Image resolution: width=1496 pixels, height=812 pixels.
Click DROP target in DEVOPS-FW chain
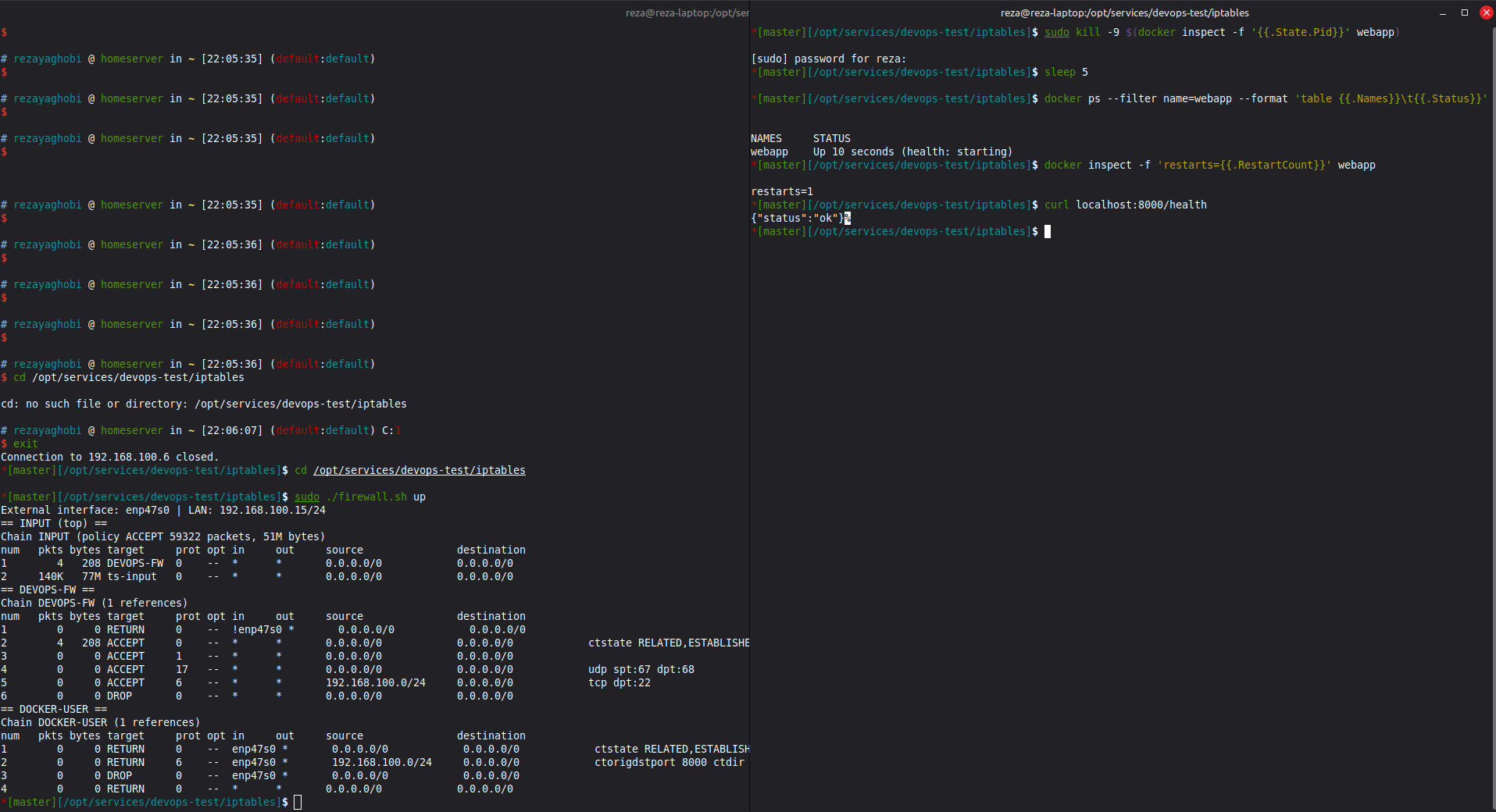tap(120, 696)
